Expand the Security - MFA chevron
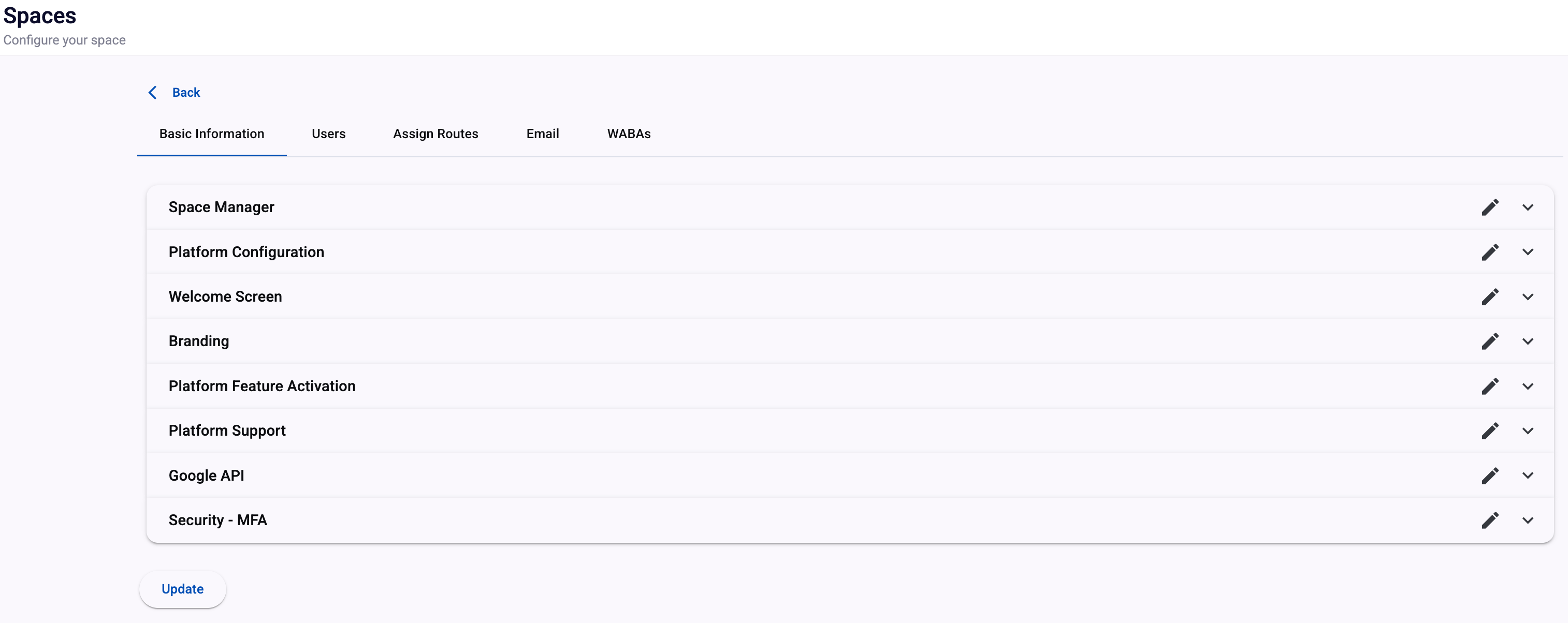The width and height of the screenshot is (1568, 623). click(x=1527, y=520)
